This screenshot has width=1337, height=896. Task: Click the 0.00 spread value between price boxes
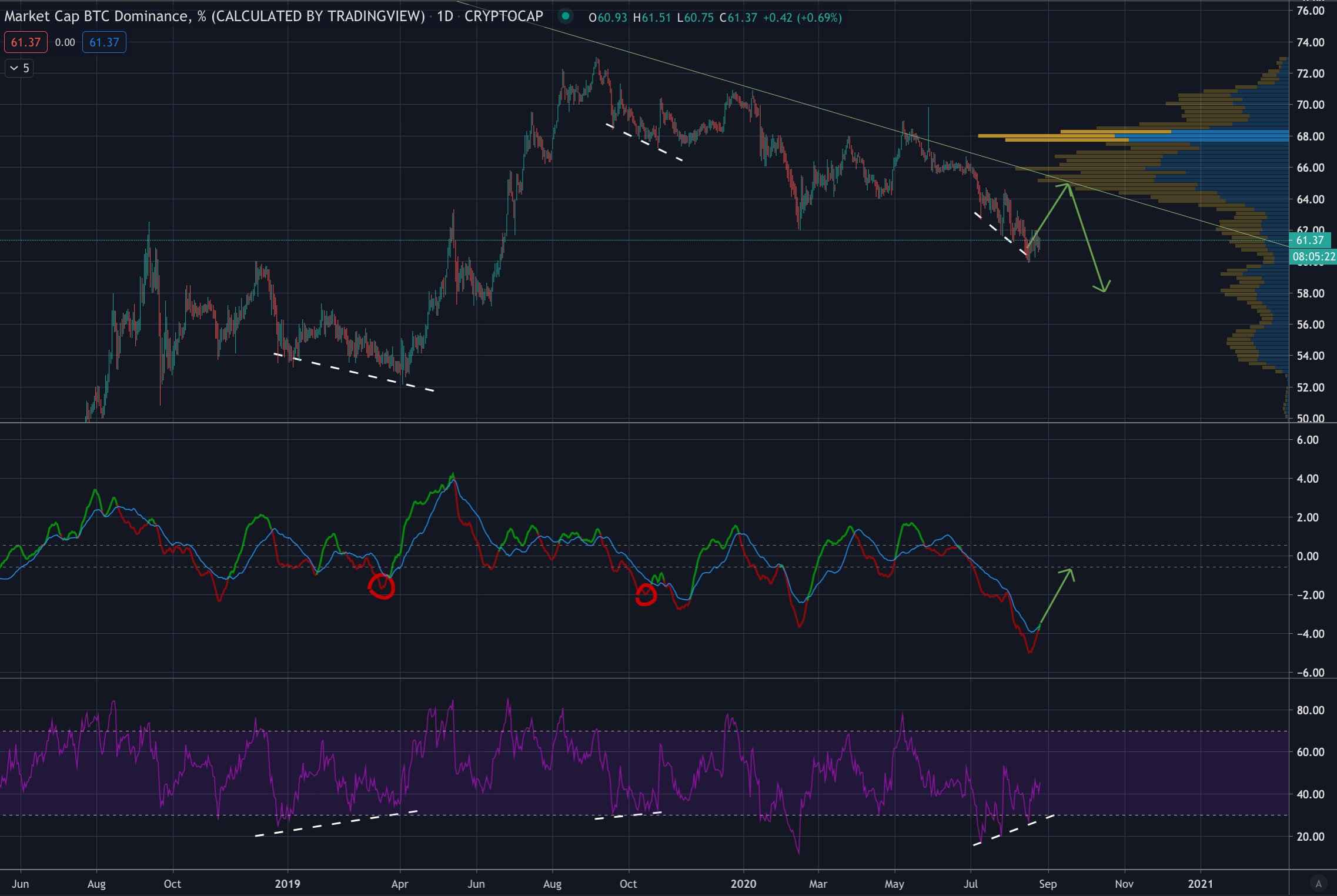[65, 42]
